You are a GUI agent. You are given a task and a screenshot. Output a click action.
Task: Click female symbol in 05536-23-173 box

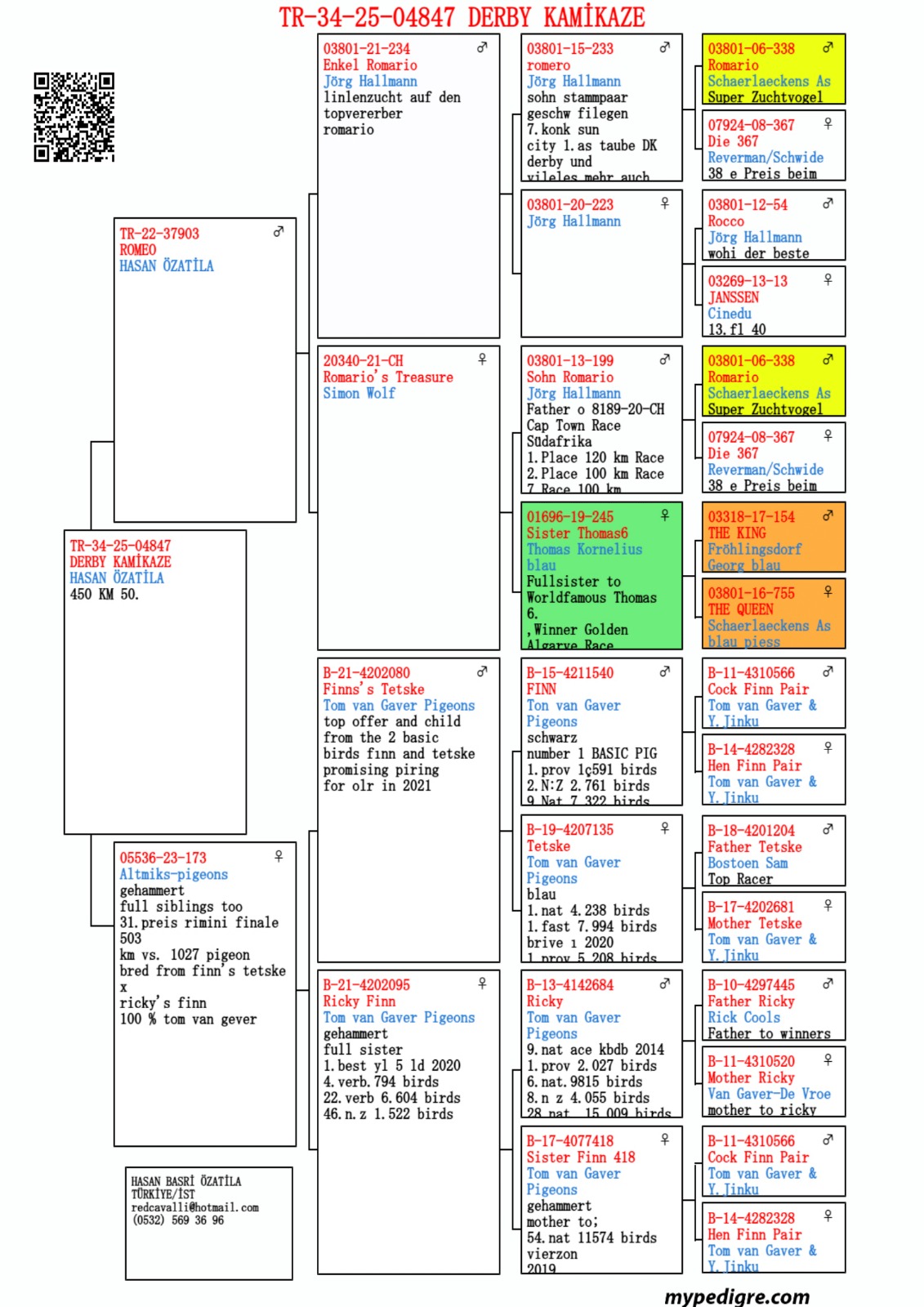coord(279,856)
